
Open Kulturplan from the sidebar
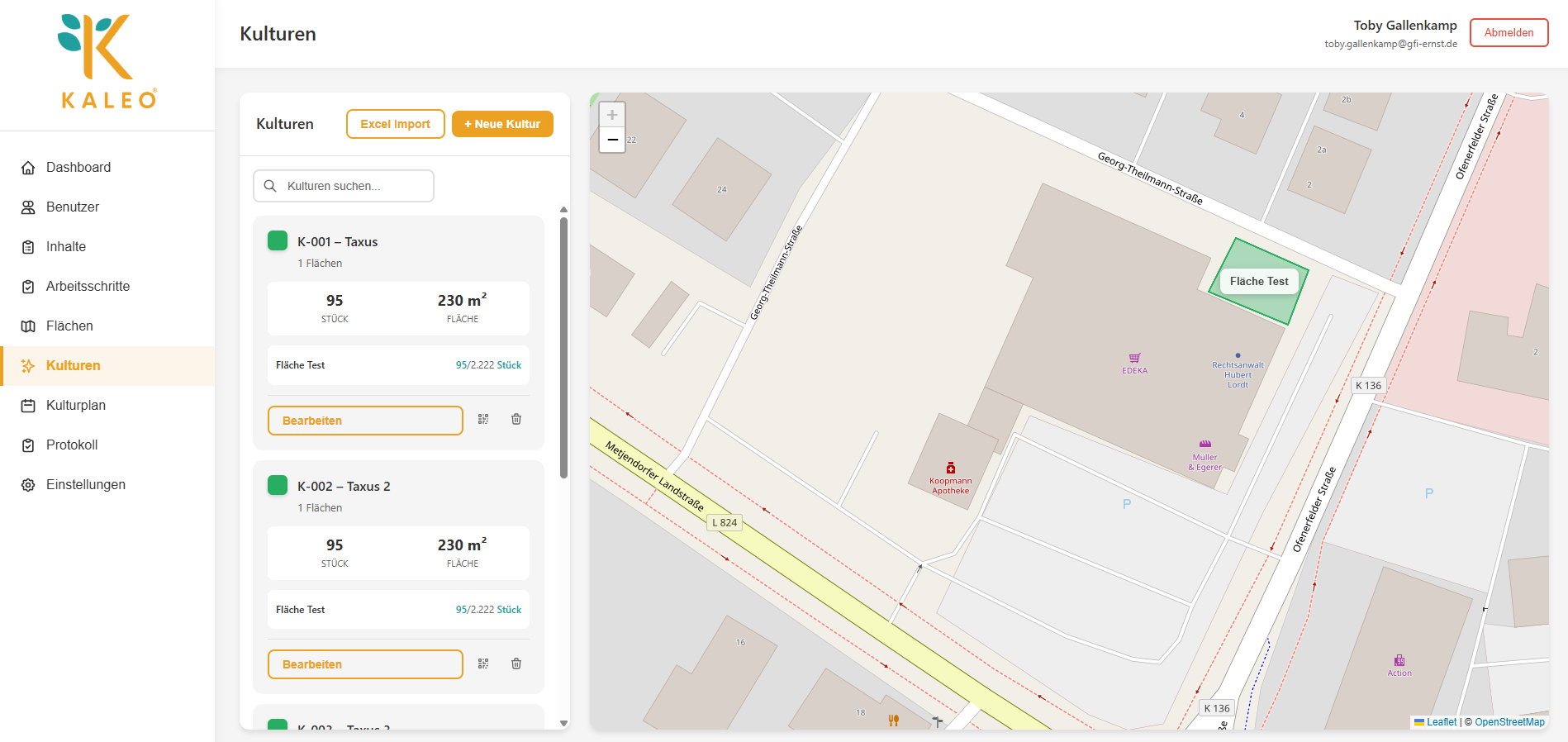pos(76,406)
